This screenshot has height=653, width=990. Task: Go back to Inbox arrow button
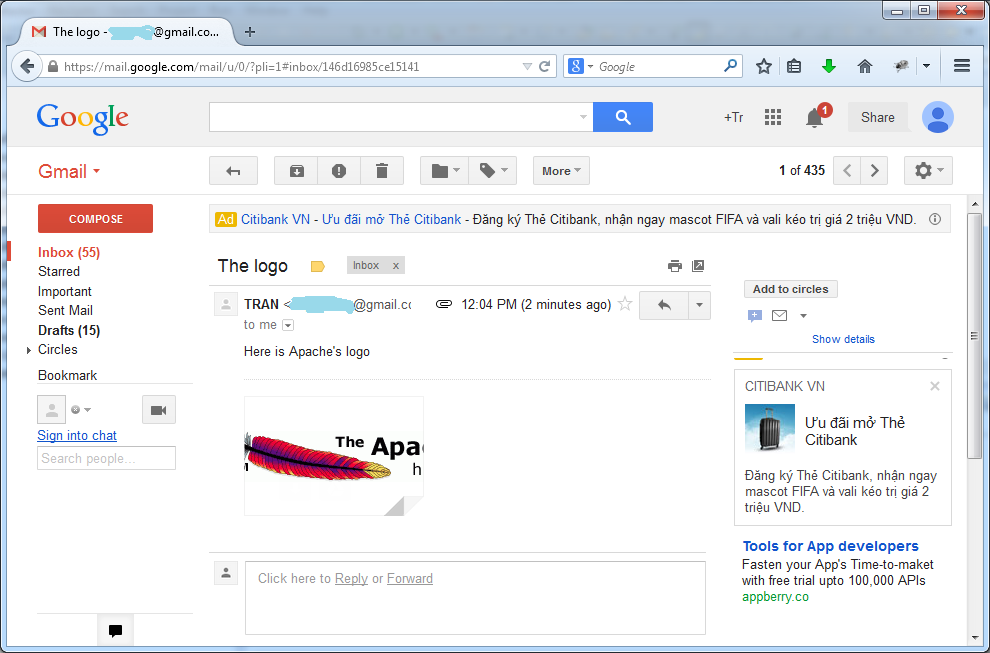pyautogui.click(x=234, y=171)
